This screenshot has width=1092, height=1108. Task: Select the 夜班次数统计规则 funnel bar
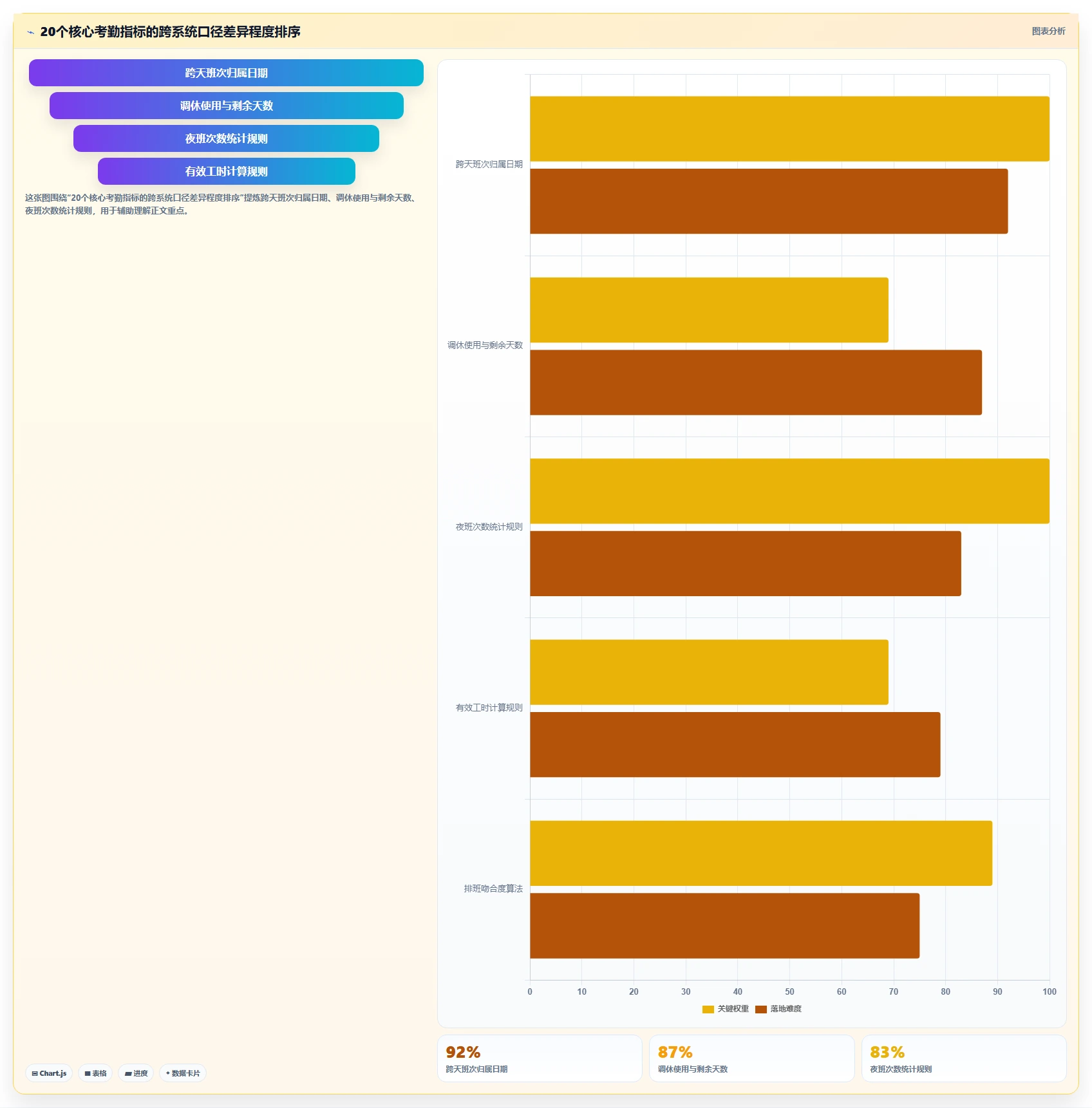(226, 138)
